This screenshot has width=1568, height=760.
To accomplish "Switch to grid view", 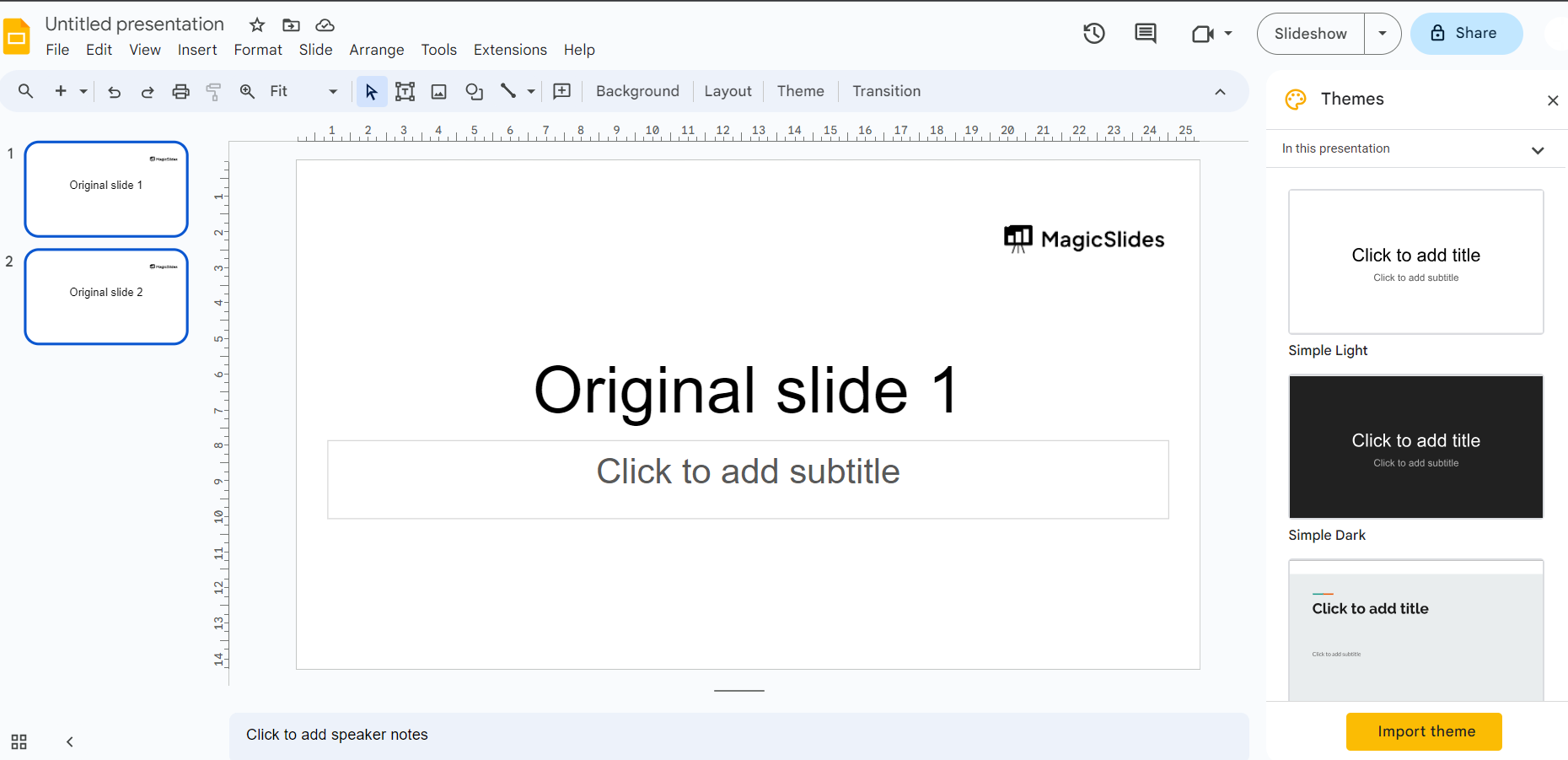I will (19, 742).
